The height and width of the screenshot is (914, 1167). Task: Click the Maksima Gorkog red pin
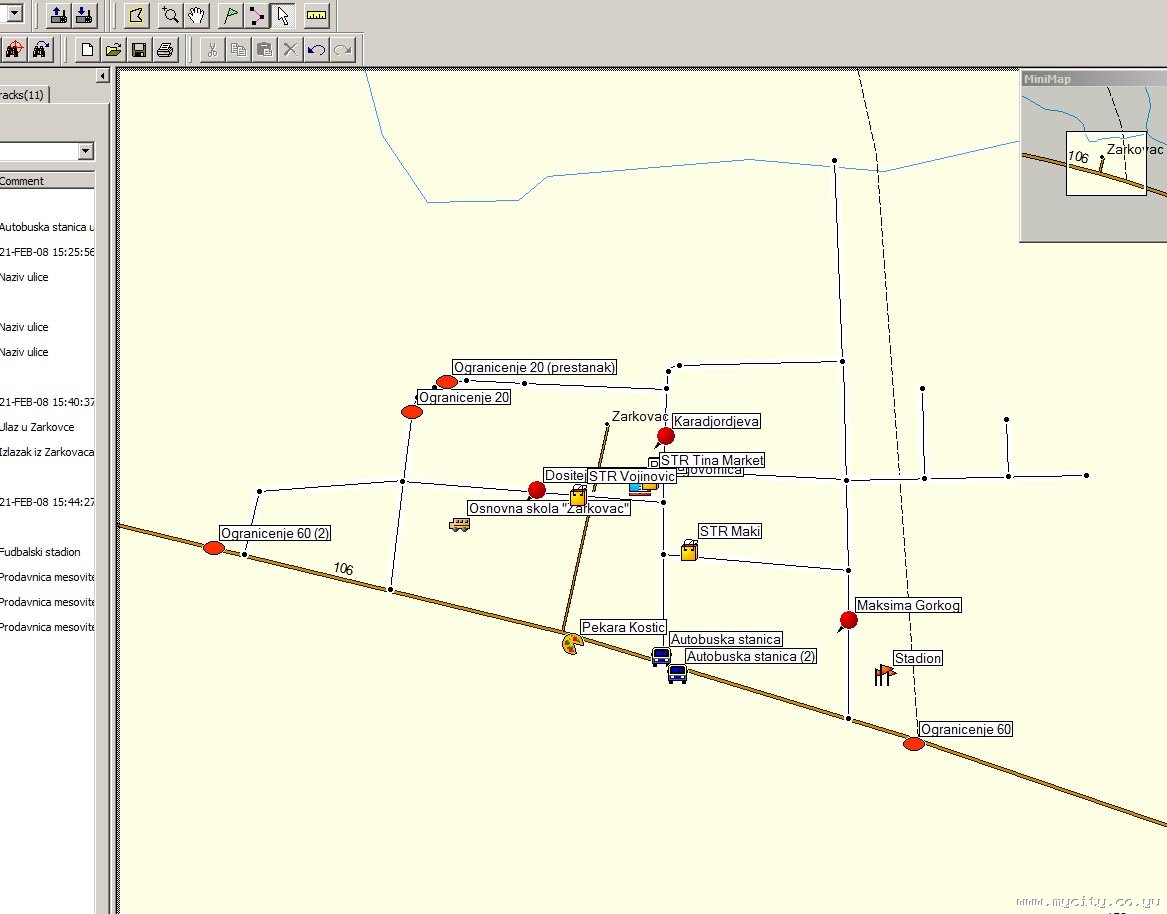click(x=847, y=621)
